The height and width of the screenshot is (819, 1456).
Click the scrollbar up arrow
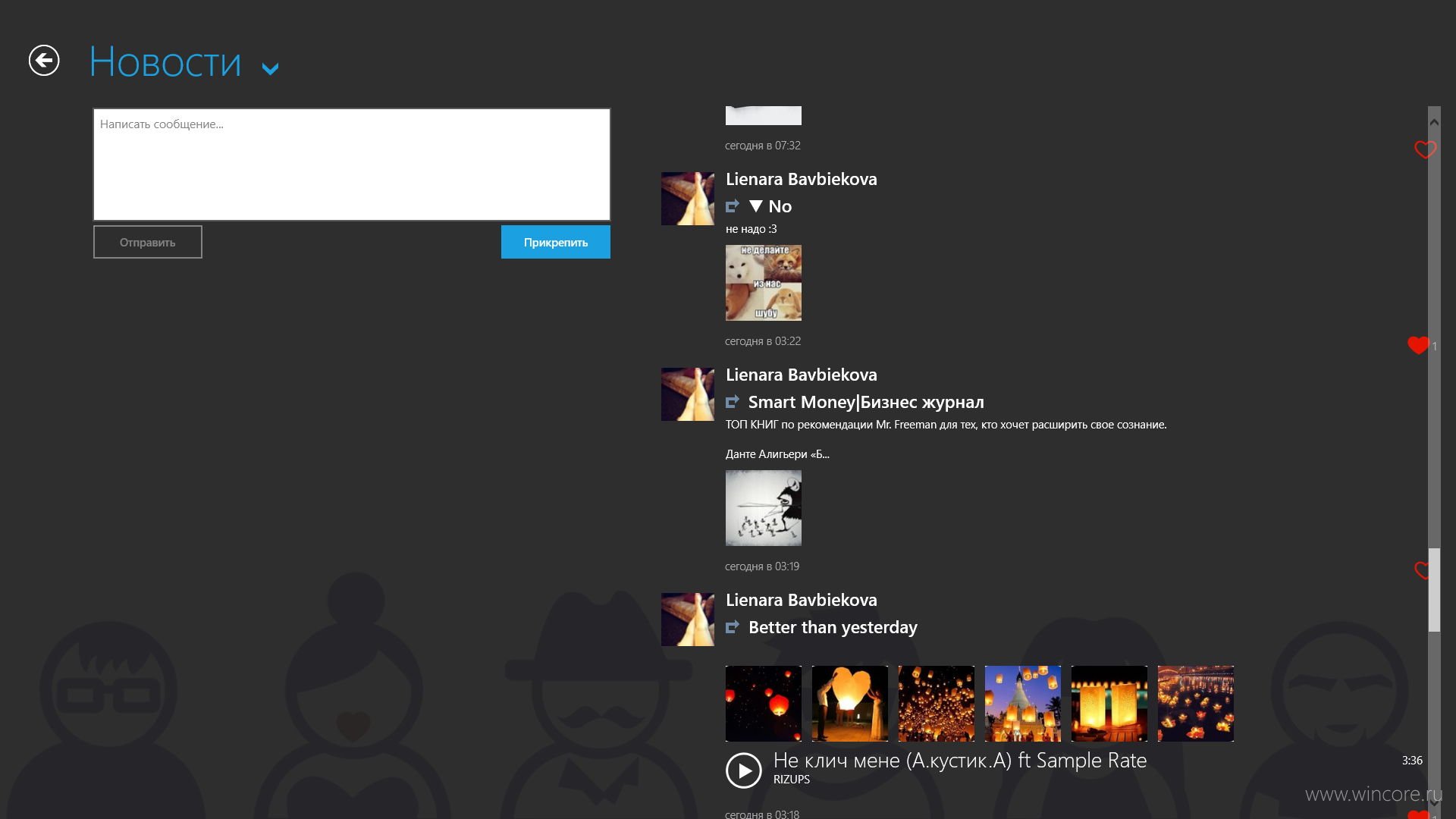[1434, 122]
